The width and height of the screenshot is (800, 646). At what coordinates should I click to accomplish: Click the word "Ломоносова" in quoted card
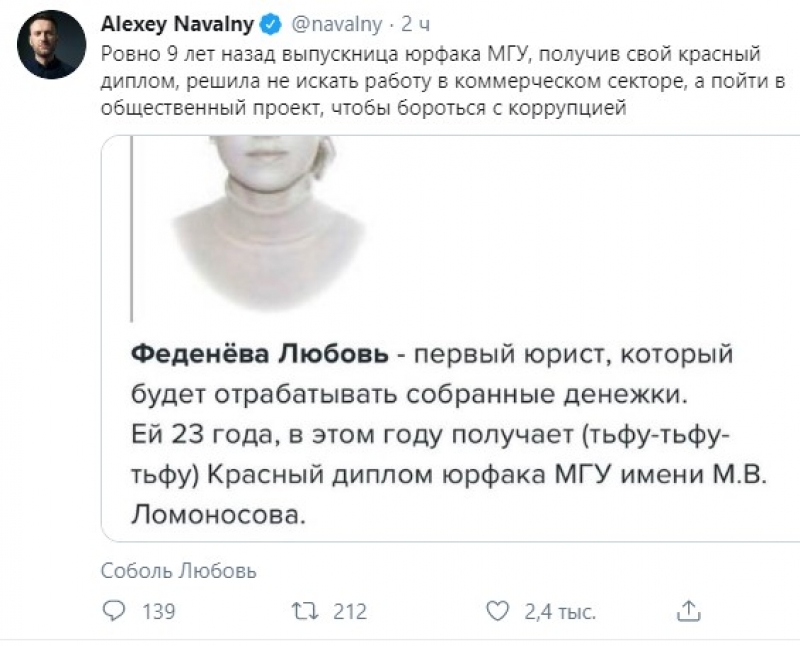(216, 516)
